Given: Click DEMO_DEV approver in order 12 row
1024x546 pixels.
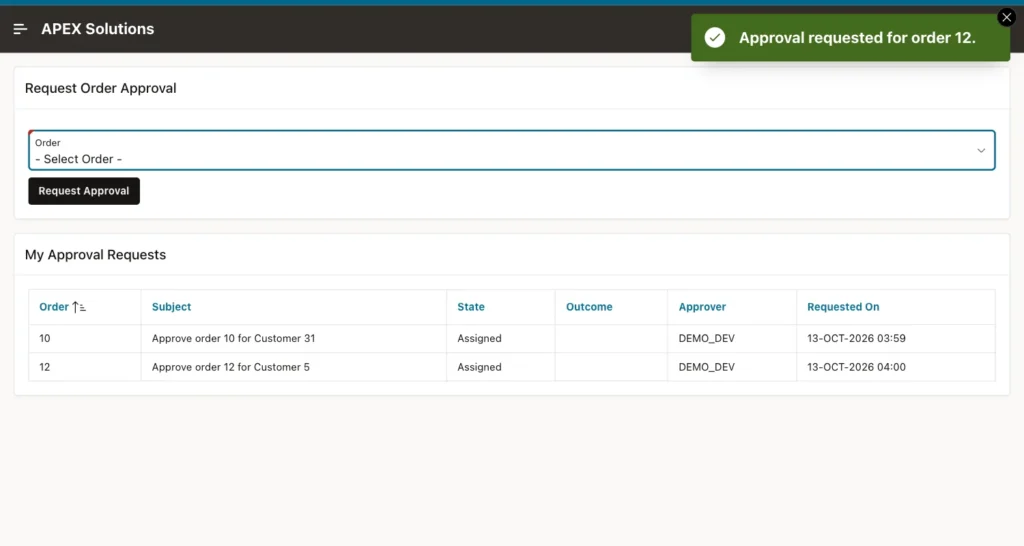Looking at the screenshot, I should (707, 367).
